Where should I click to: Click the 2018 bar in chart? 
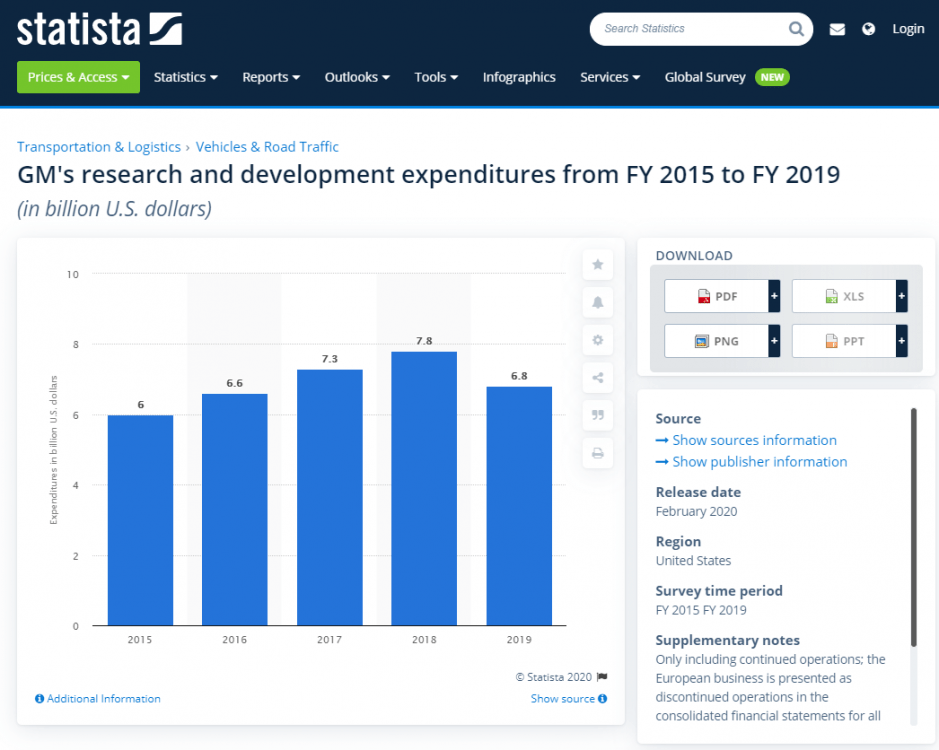pyautogui.click(x=424, y=488)
